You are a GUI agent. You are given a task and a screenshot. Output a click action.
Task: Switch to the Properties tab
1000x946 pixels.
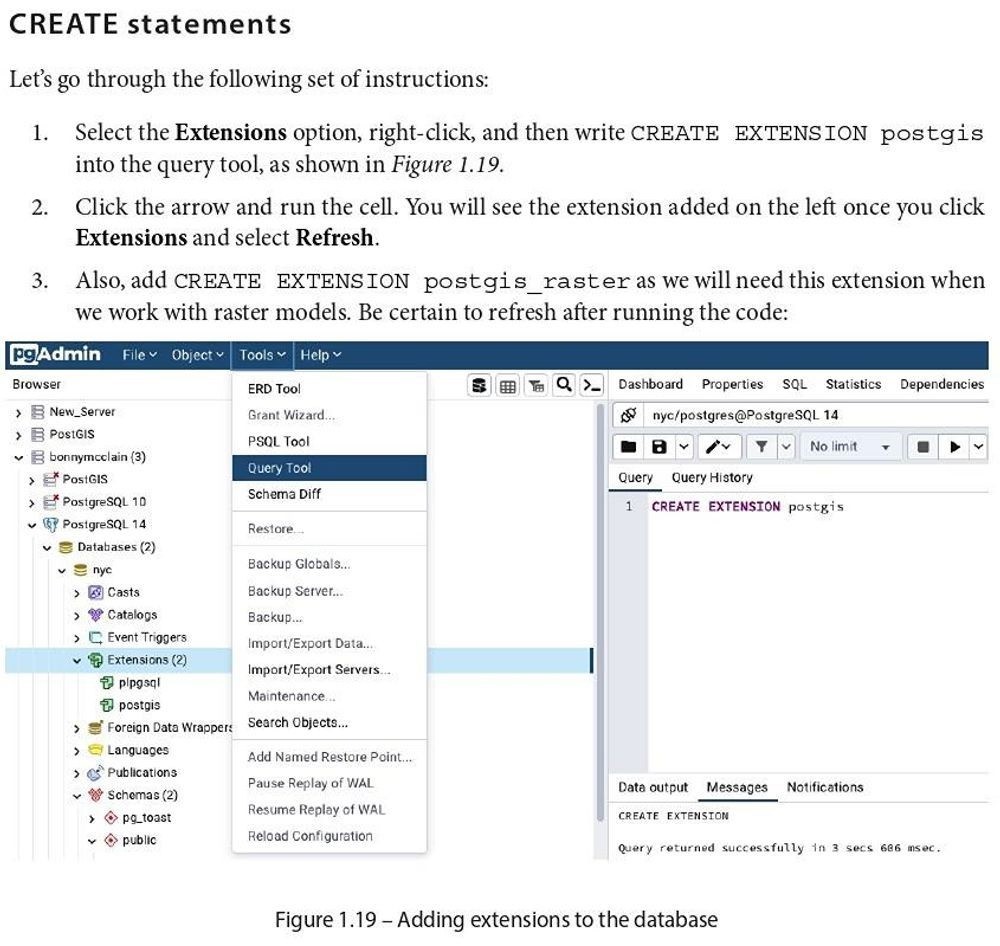click(732, 384)
